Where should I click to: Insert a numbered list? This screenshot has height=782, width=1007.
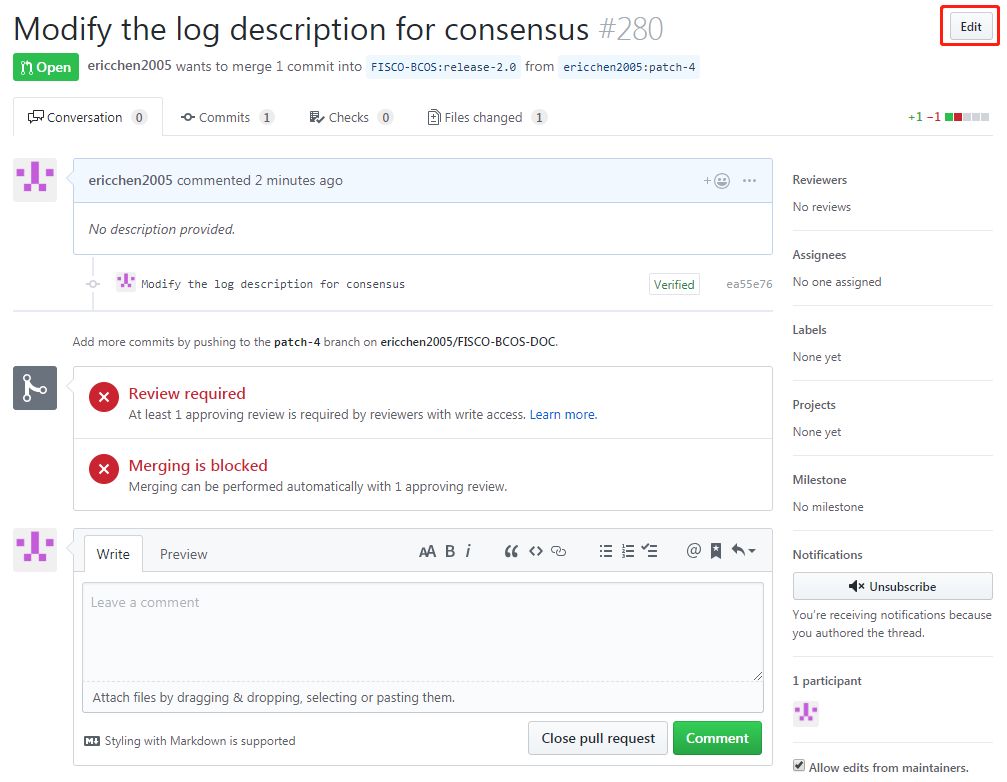click(628, 551)
